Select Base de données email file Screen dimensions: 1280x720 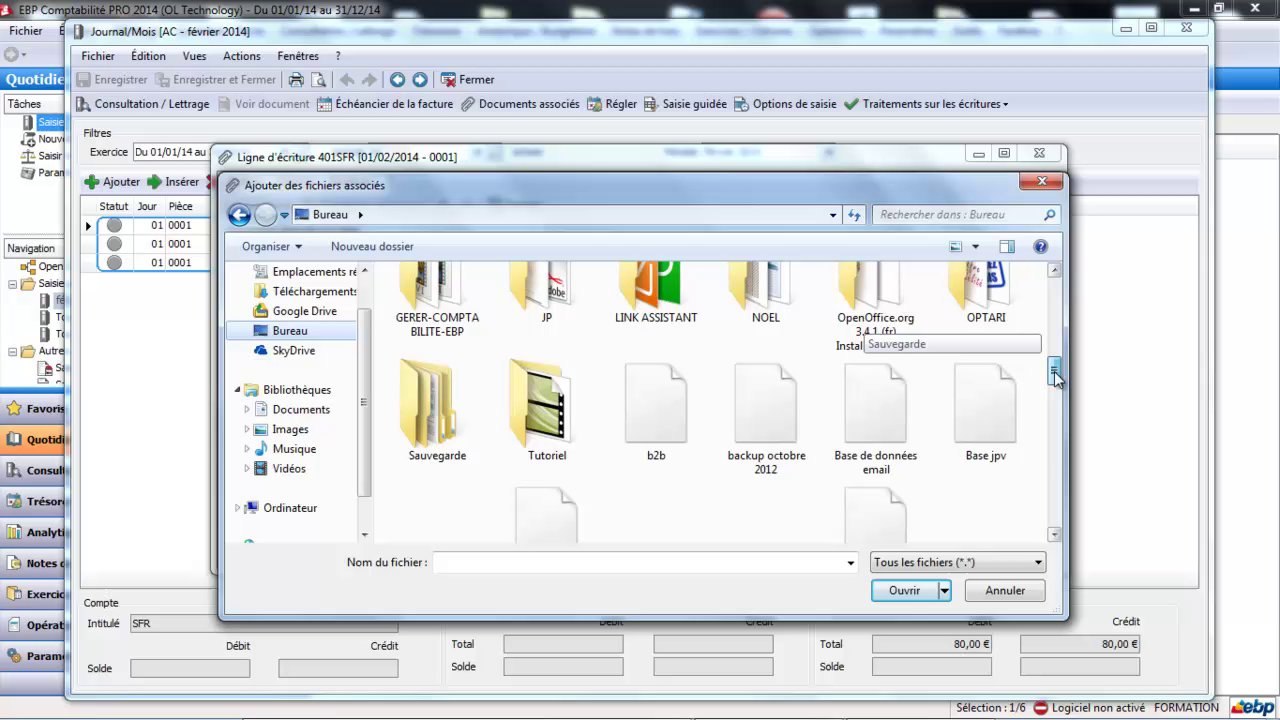[x=876, y=418]
